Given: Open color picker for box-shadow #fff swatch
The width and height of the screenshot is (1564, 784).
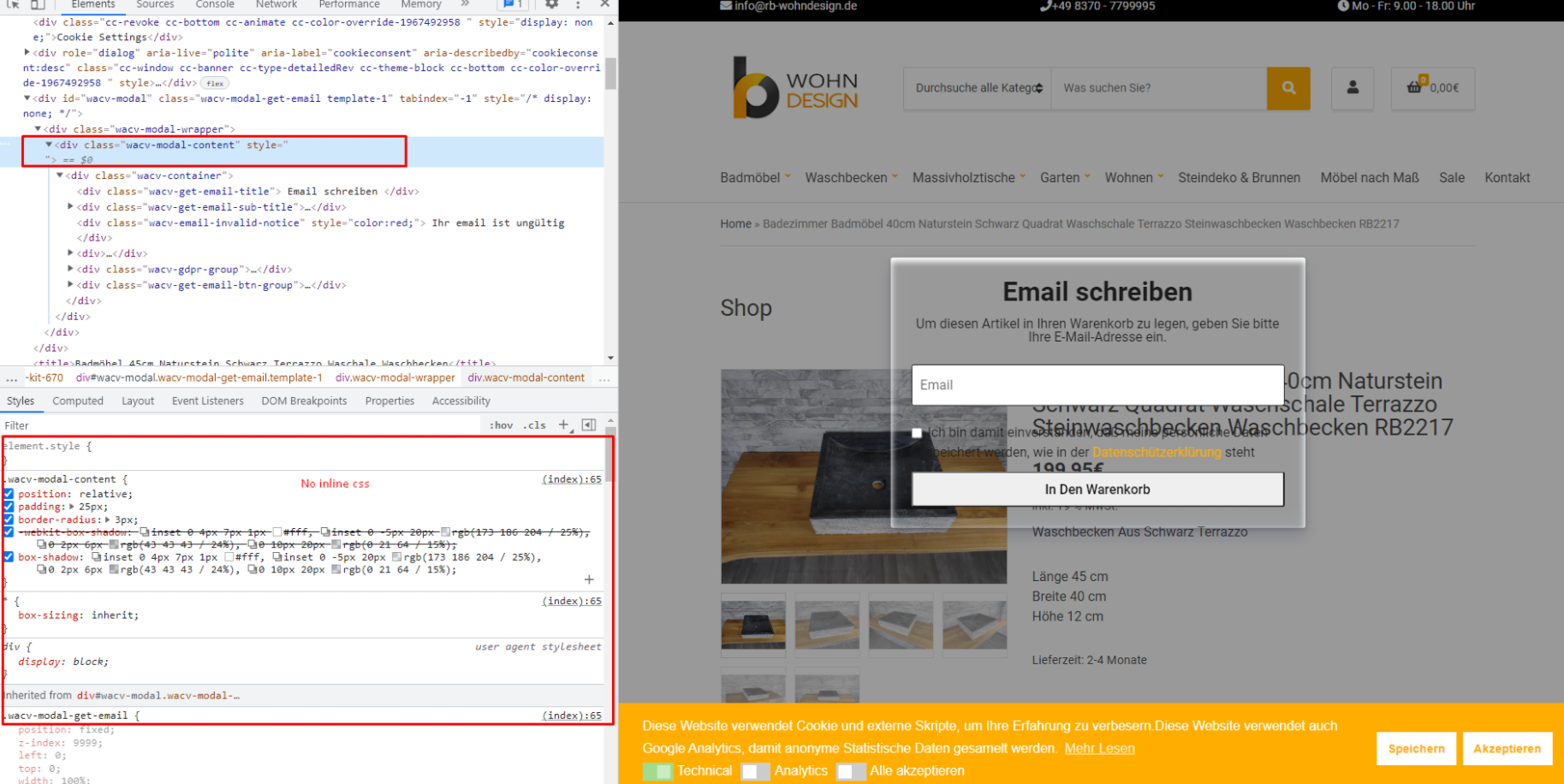Looking at the screenshot, I should point(229,557).
